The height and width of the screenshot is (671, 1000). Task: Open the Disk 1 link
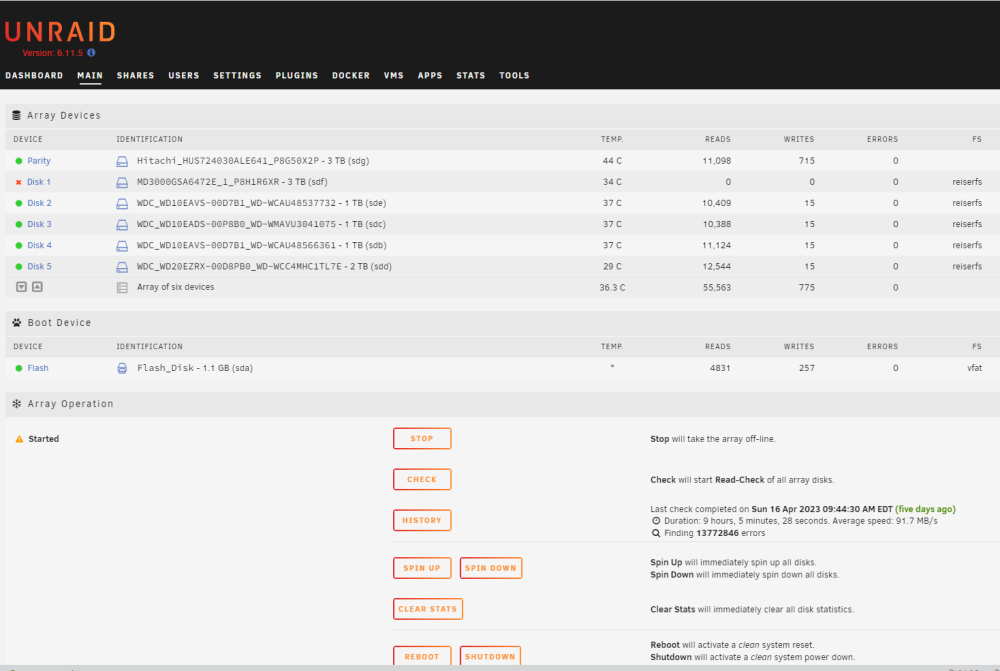(x=39, y=182)
